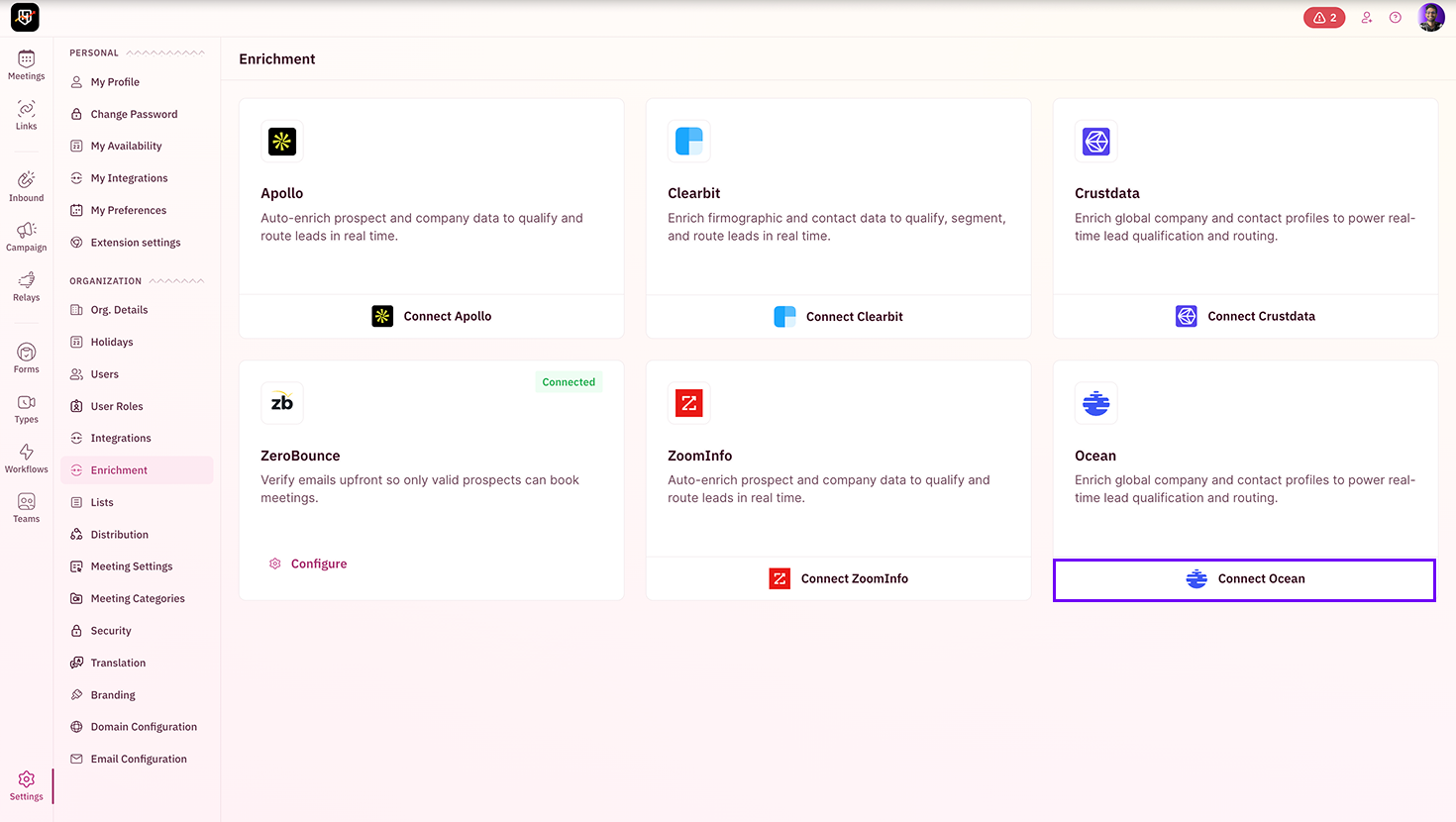Open the help question mark icon

(x=1395, y=17)
